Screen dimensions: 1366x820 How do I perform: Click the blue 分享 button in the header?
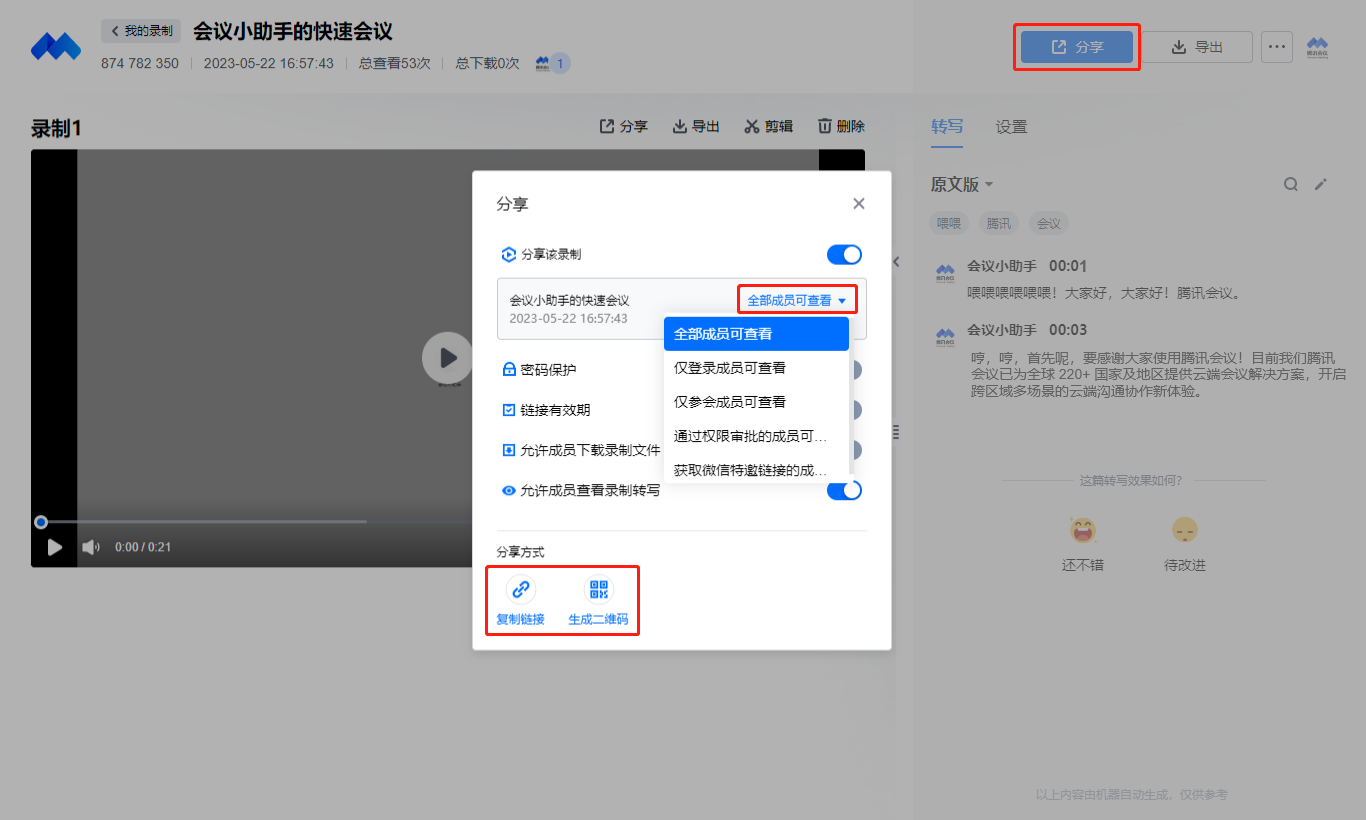coord(1076,47)
